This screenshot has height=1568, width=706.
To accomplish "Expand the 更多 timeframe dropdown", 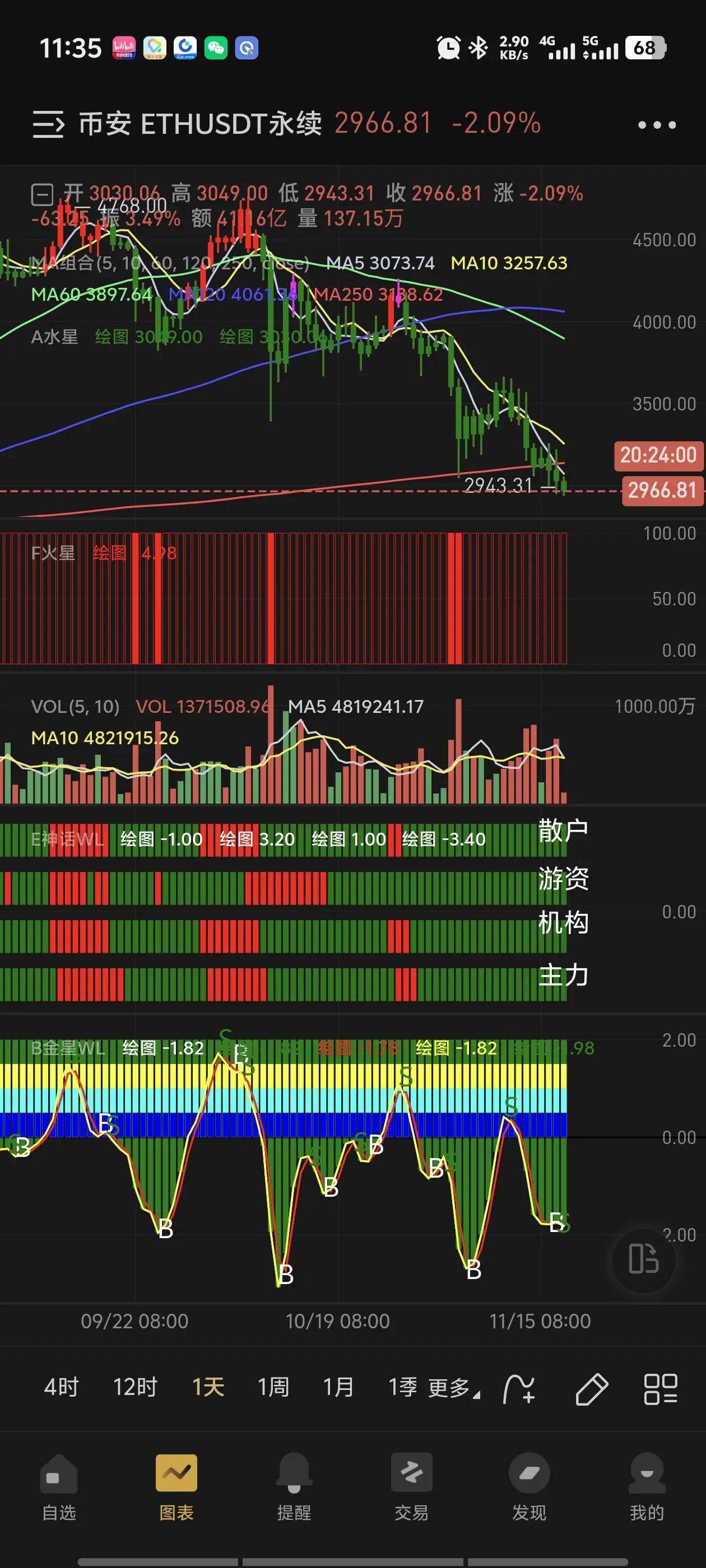I will [454, 1388].
